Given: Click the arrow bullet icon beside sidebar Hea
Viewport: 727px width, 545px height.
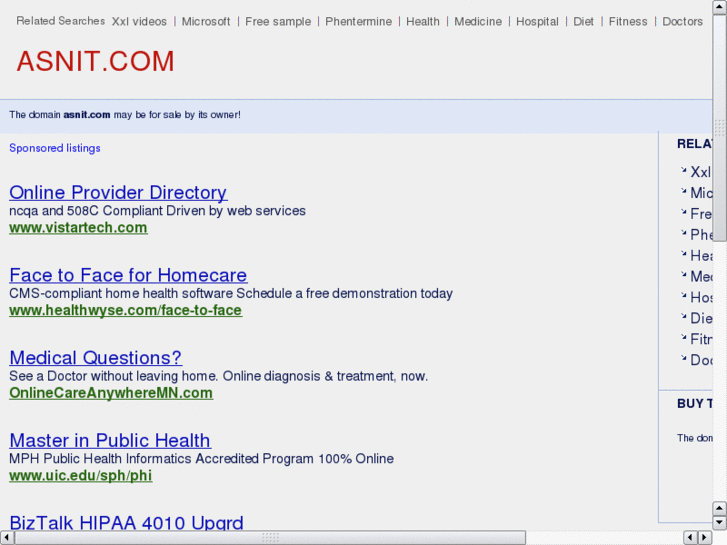Looking at the screenshot, I should tap(683, 253).
